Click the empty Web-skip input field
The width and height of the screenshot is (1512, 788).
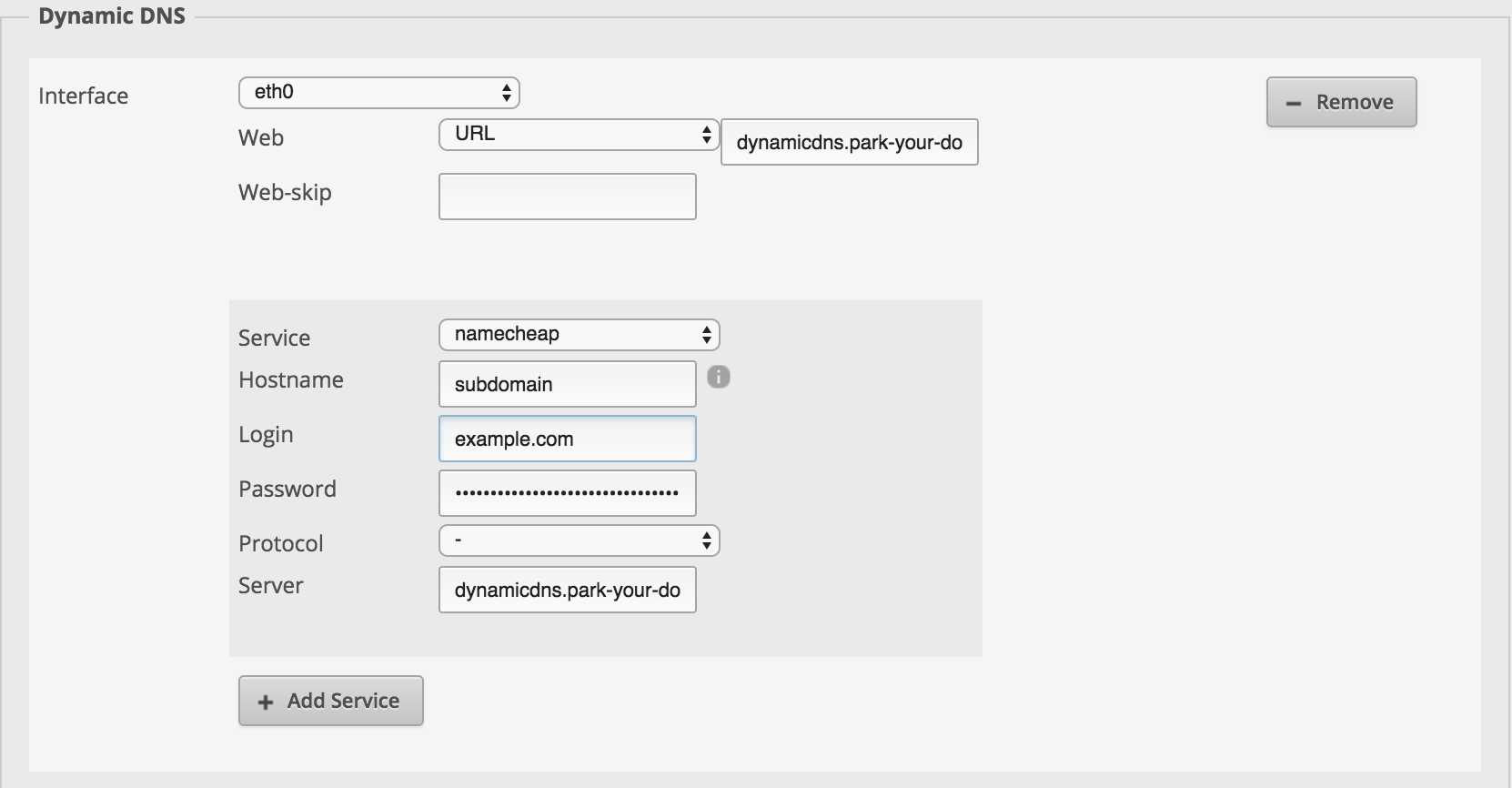(x=567, y=196)
